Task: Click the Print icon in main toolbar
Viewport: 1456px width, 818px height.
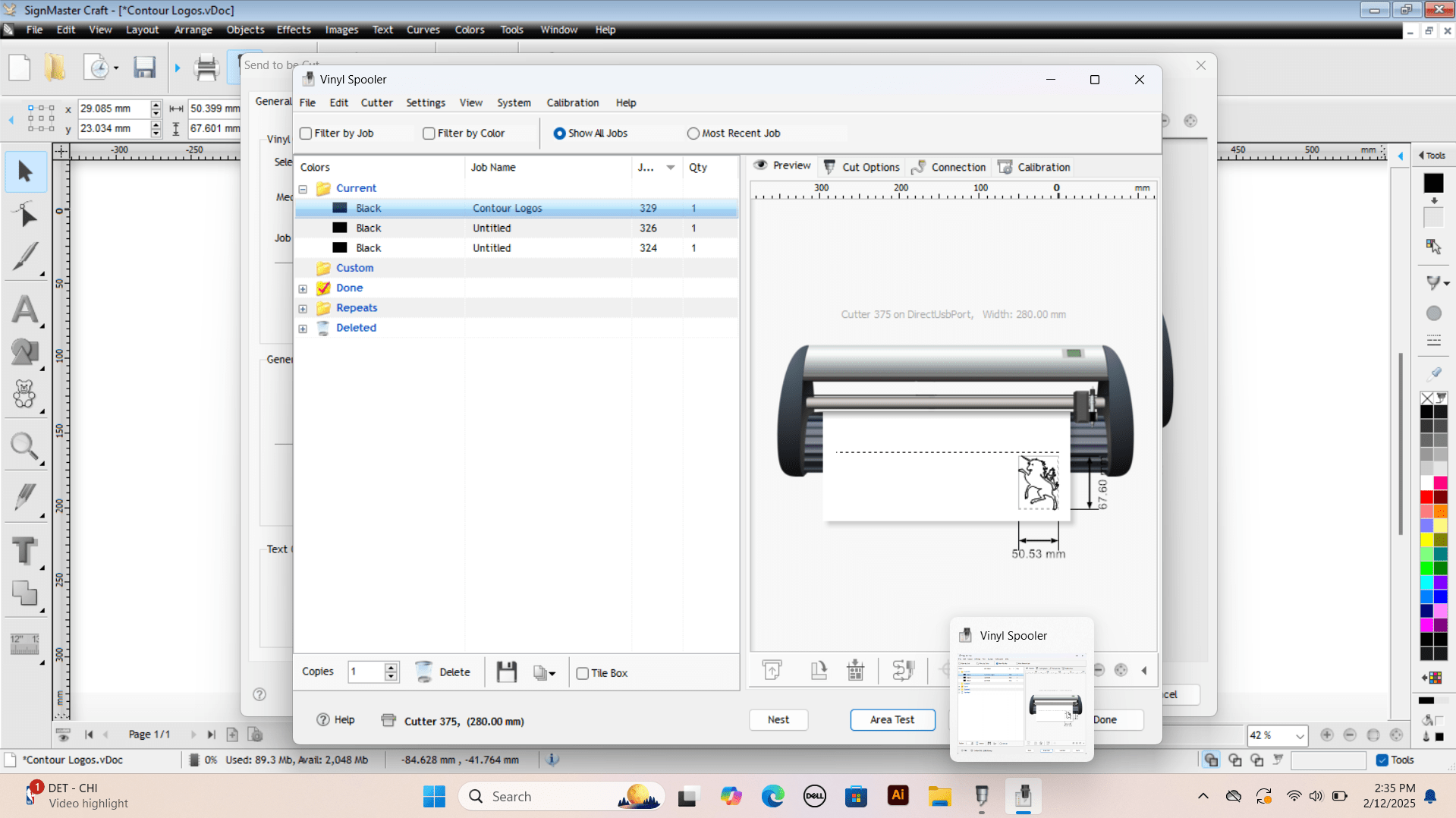Action: [x=206, y=68]
